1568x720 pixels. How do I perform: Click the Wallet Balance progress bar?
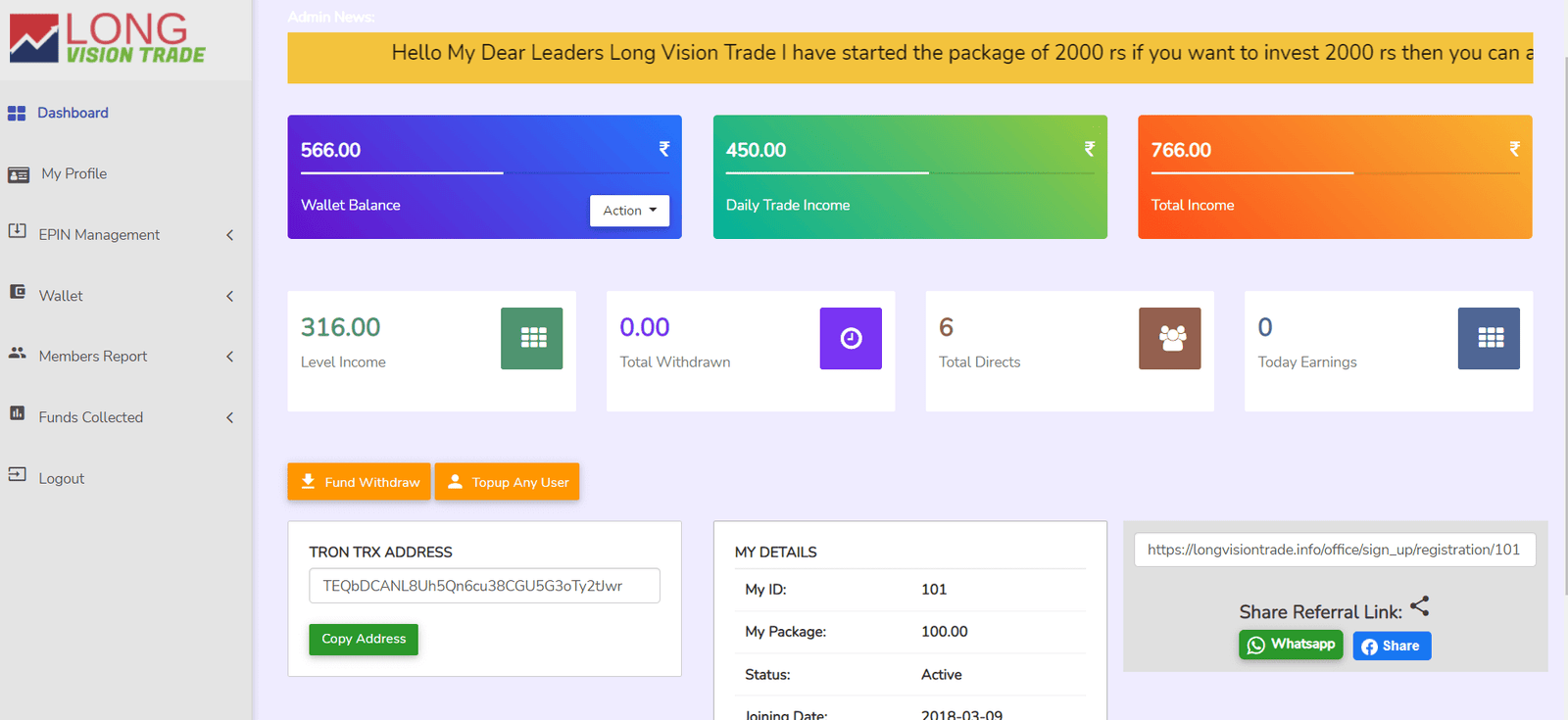[485, 173]
